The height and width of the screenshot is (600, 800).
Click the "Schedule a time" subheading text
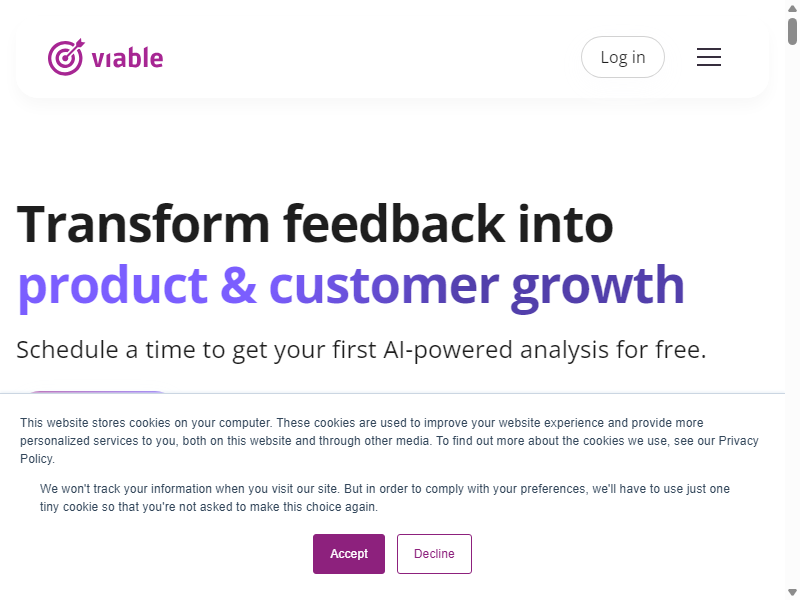click(x=361, y=350)
